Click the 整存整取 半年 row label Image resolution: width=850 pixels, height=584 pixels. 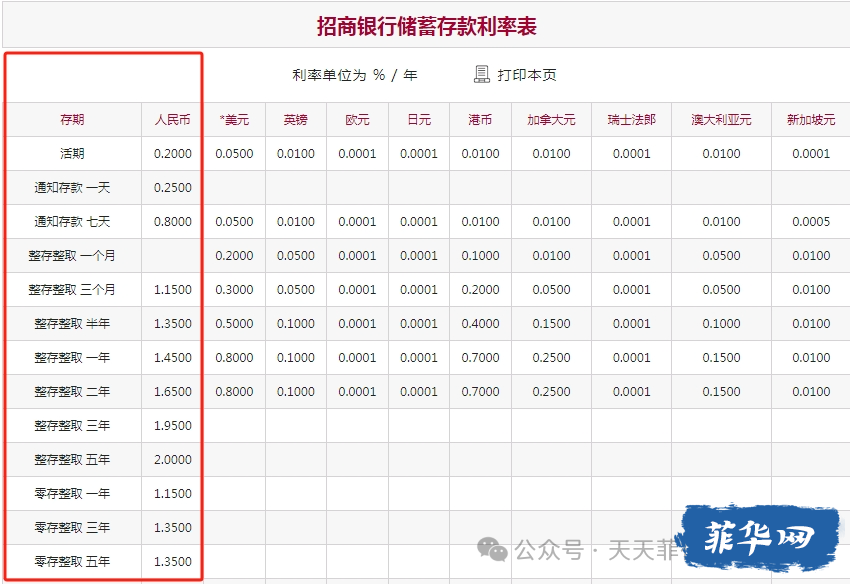(72, 324)
